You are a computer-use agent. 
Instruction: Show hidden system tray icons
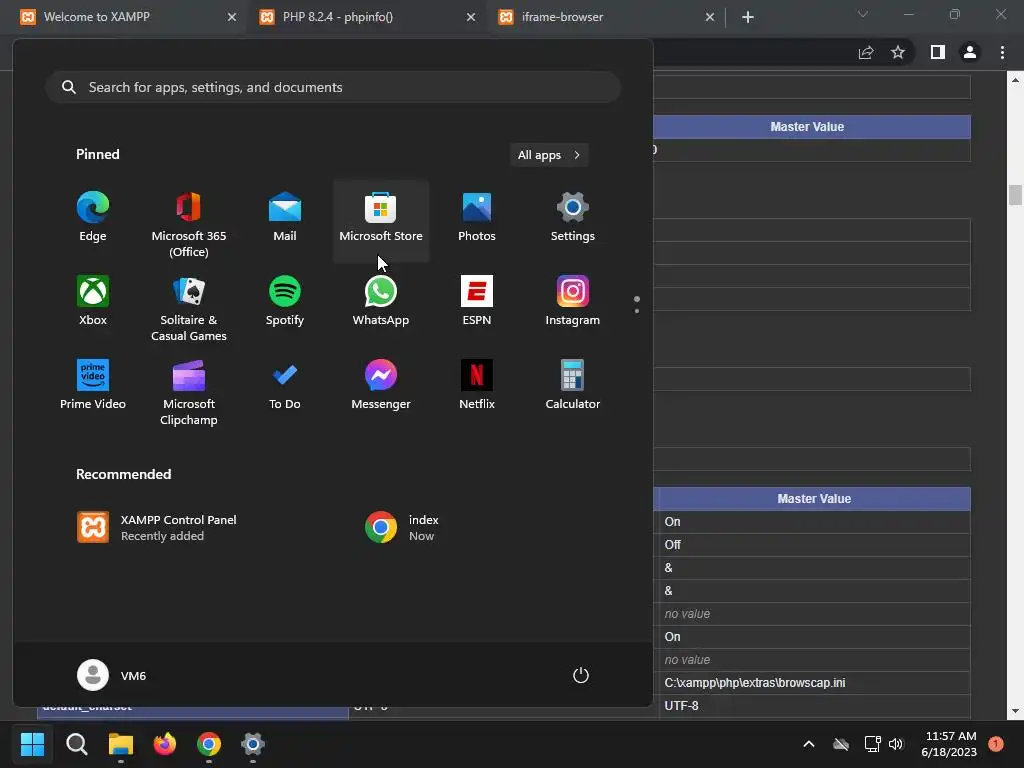tap(808, 744)
